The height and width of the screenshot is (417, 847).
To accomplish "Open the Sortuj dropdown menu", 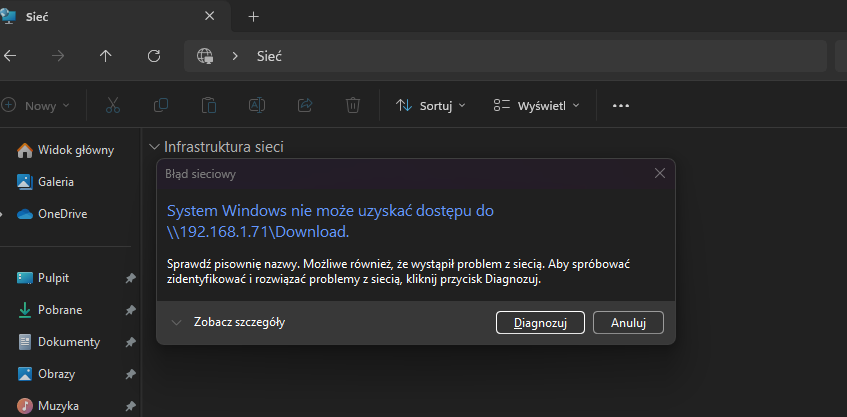I will (x=431, y=105).
